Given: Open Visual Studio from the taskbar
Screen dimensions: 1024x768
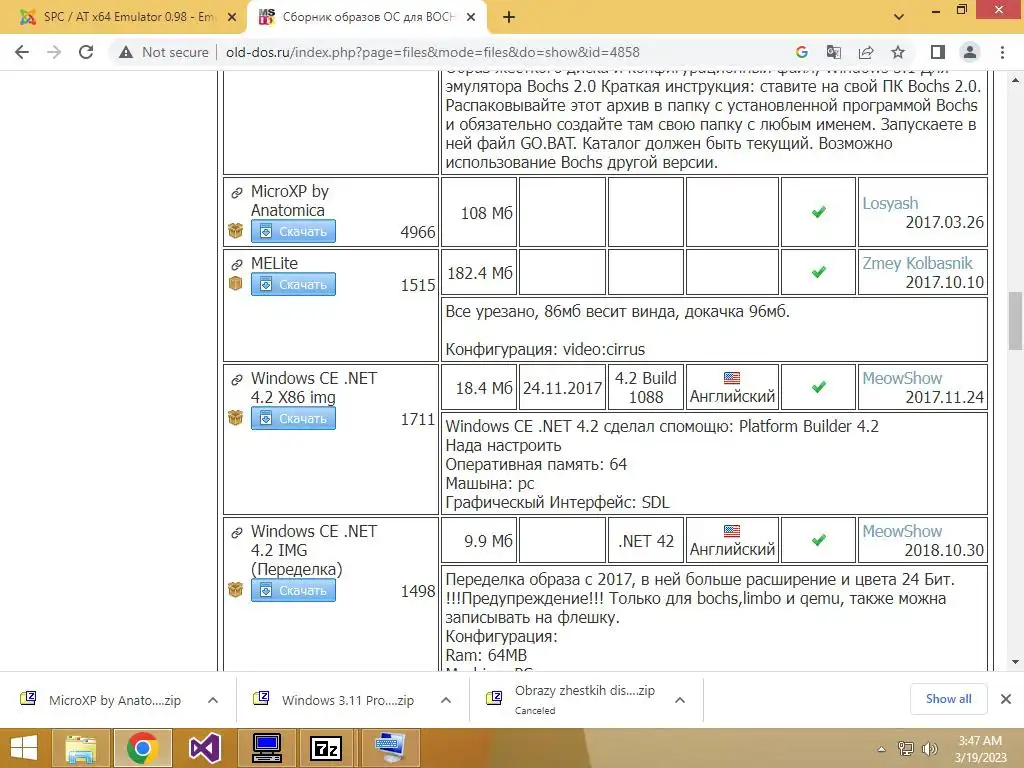Looking at the screenshot, I should [205, 748].
